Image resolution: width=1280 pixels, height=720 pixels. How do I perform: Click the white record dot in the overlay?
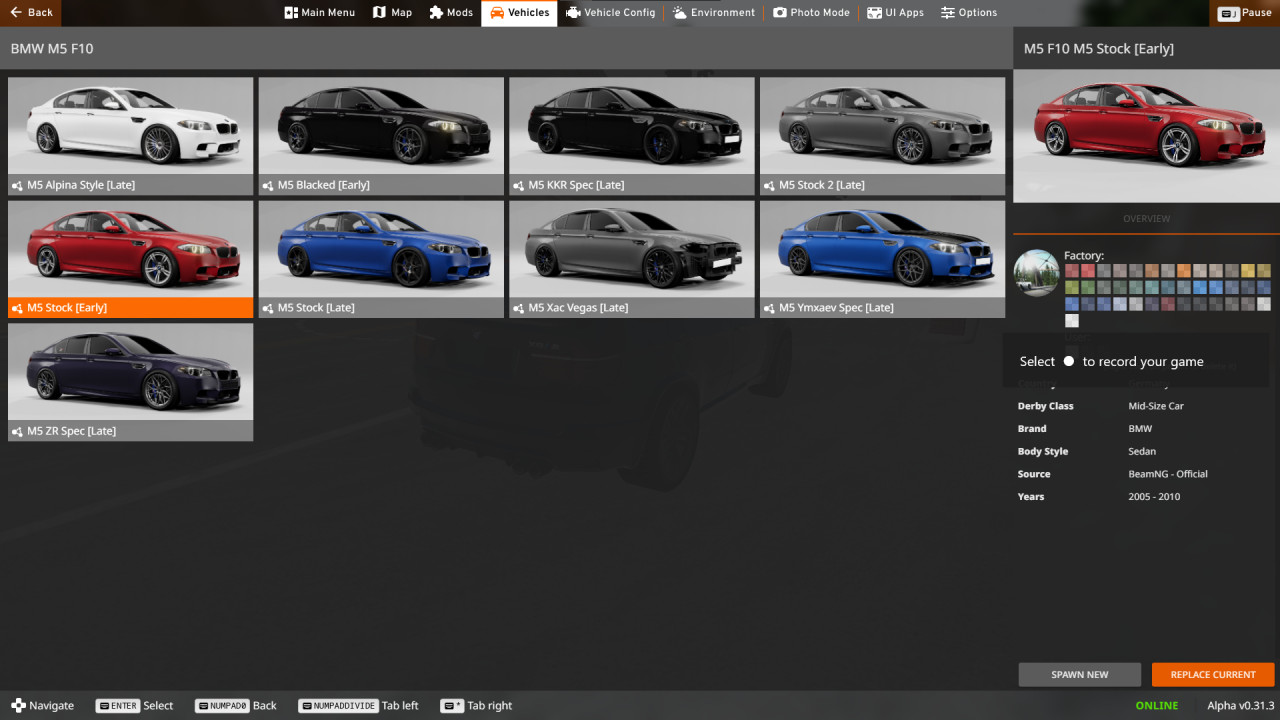(x=1069, y=361)
